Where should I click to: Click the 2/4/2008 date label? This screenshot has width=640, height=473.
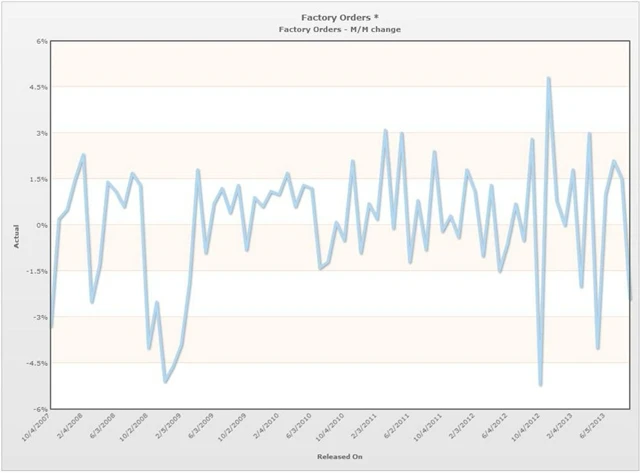tap(70, 425)
